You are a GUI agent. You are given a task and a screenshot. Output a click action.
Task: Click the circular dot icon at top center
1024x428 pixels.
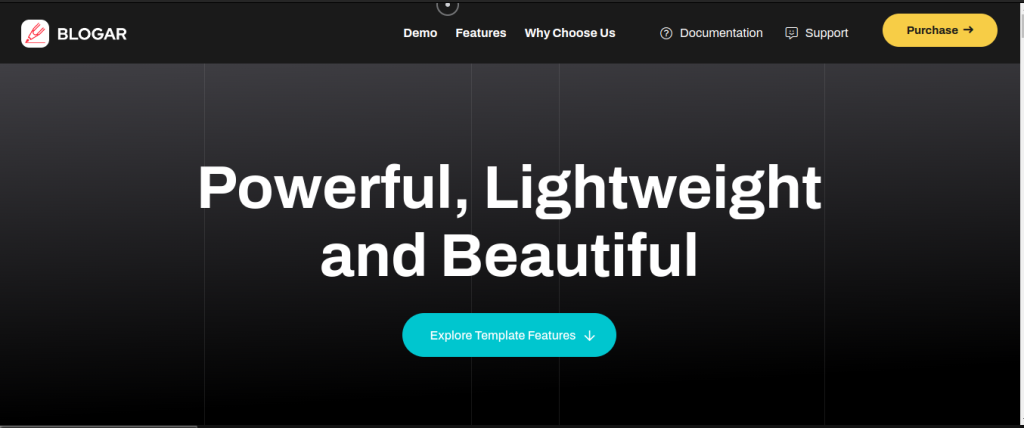(447, 5)
